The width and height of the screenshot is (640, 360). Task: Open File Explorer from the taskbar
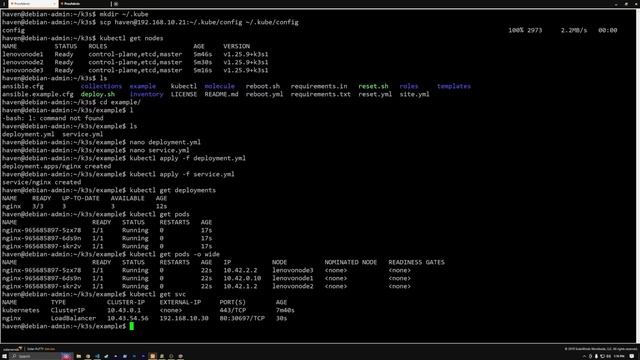[79, 356]
